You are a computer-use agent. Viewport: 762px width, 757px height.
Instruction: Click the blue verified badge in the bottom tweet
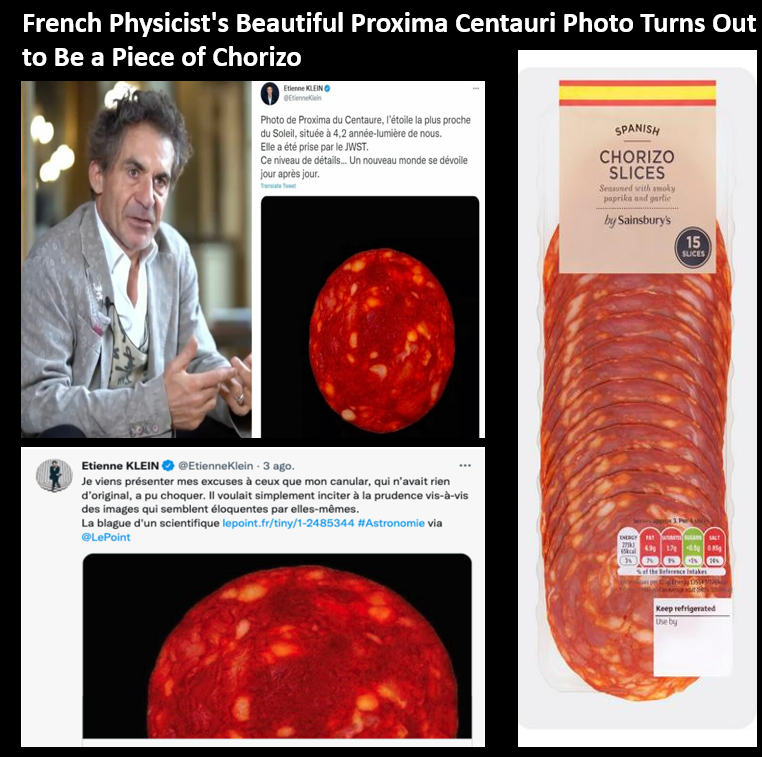point(168,465)
